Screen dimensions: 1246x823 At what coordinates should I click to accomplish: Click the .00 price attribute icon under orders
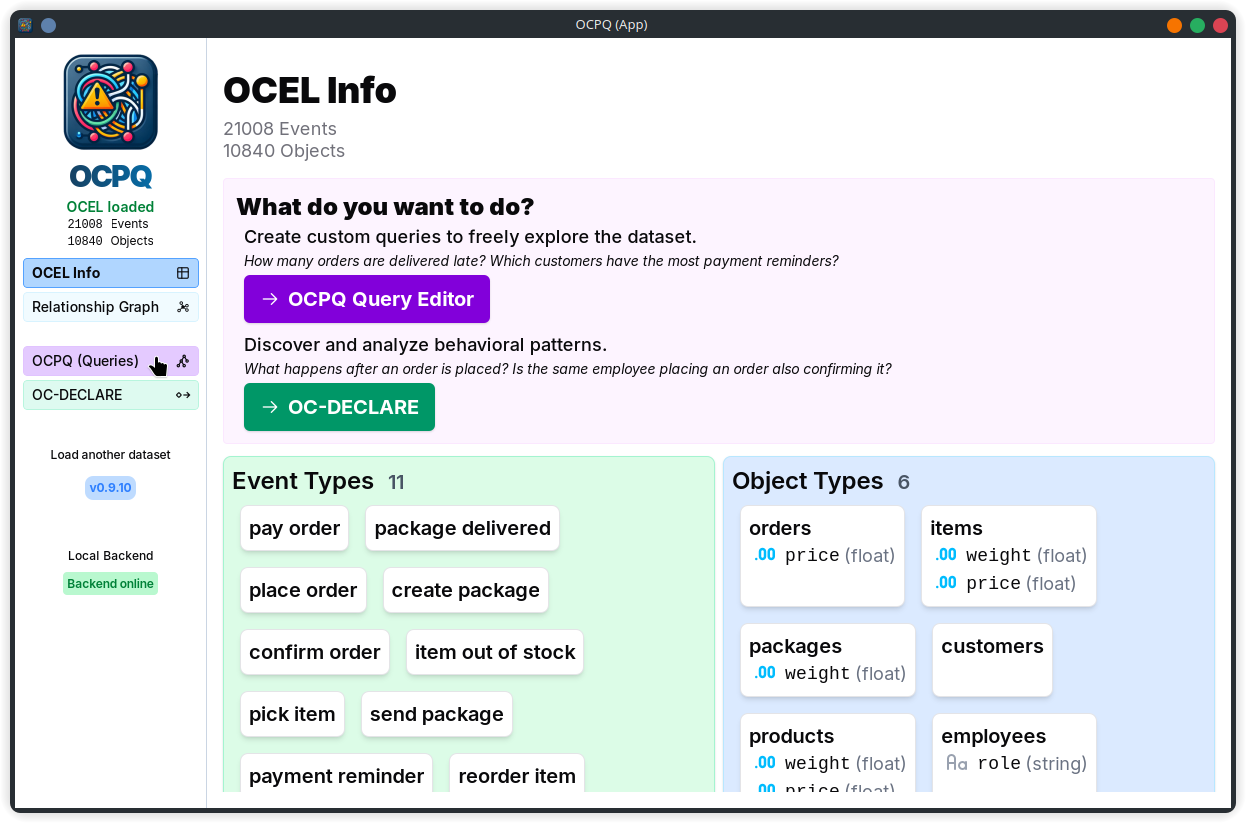[x=764, y=554]
